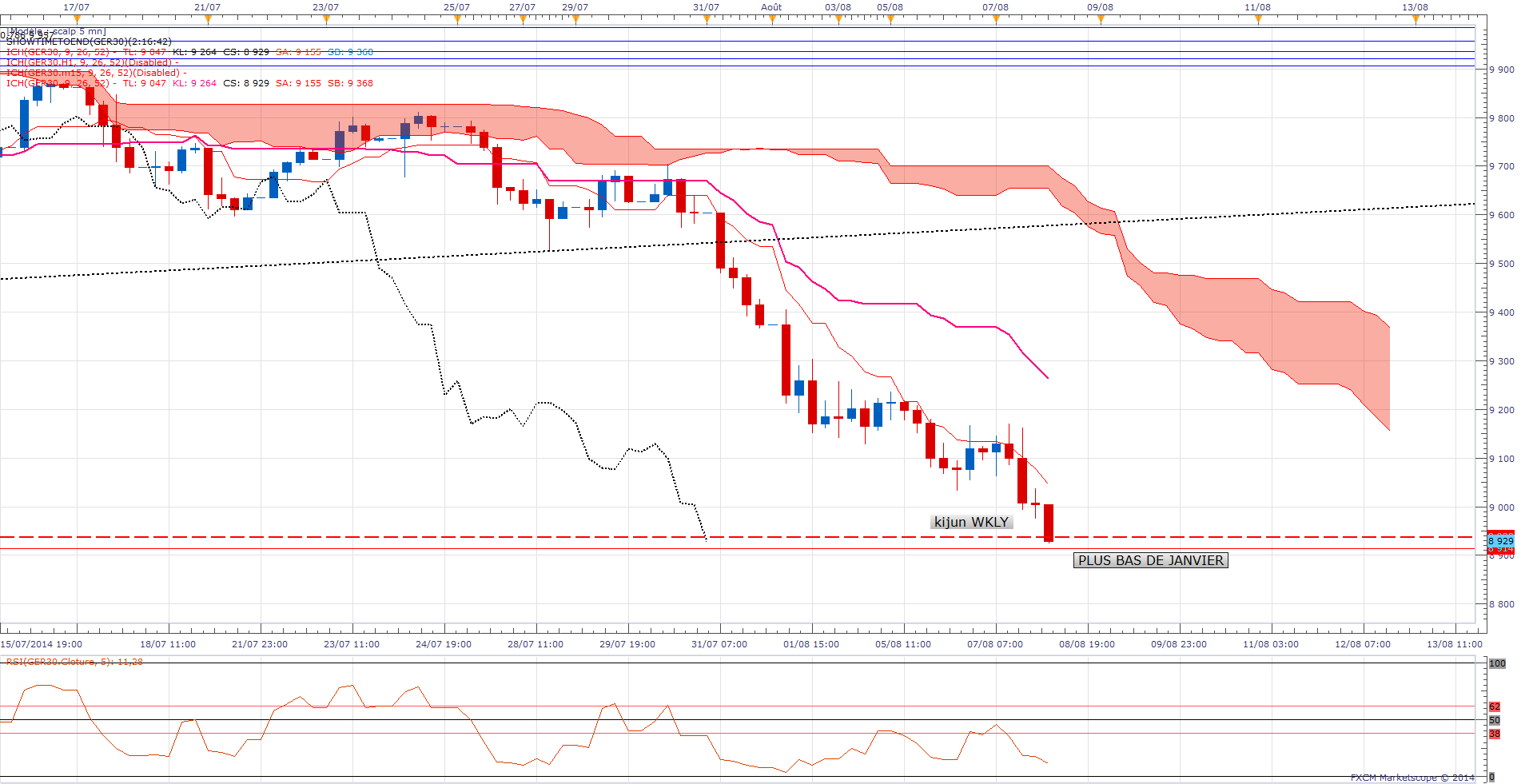Click the orange marker under 11/08

pos(1258,19)
